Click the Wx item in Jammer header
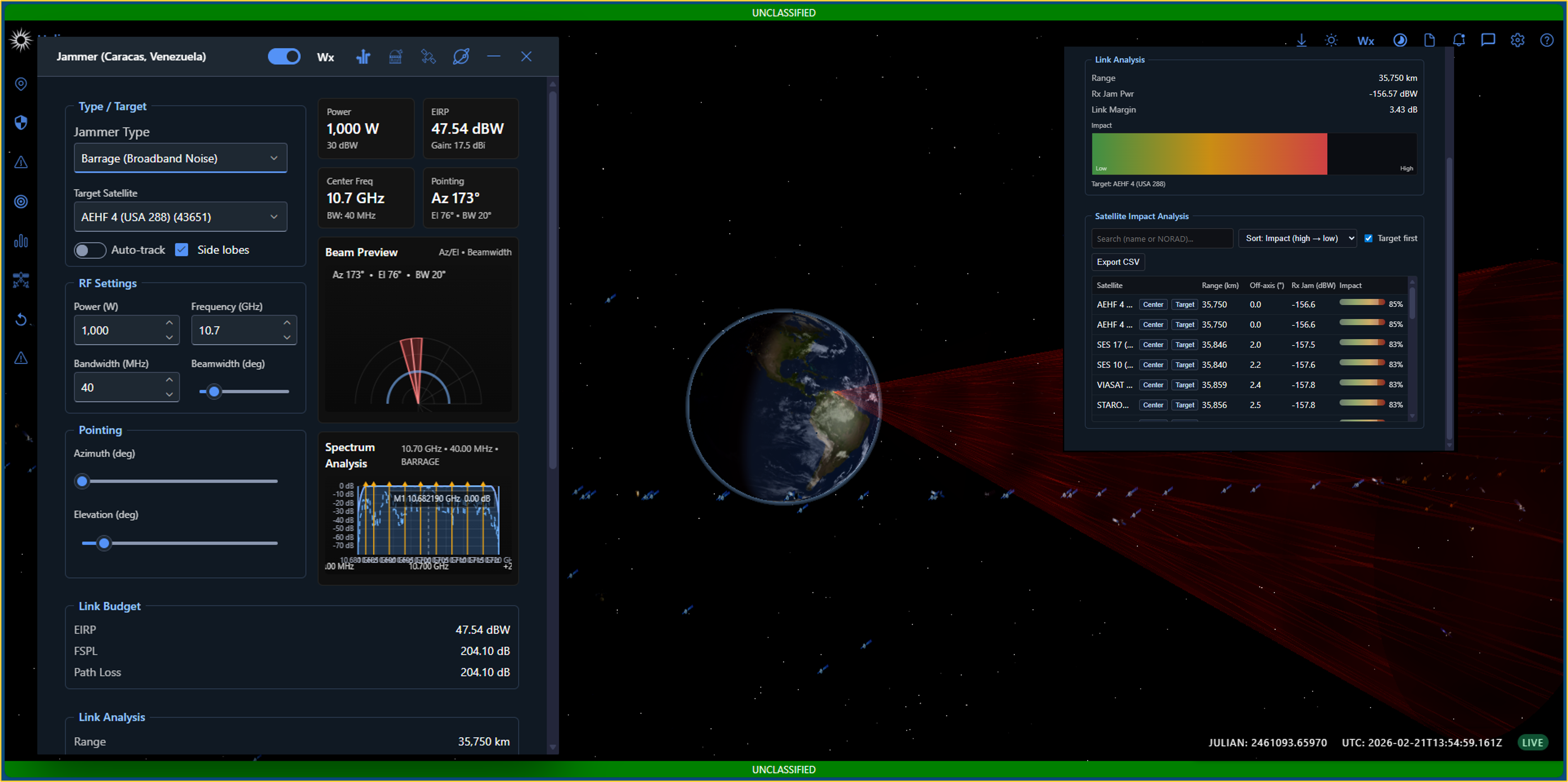1568x782 pixels. (325, 57)
